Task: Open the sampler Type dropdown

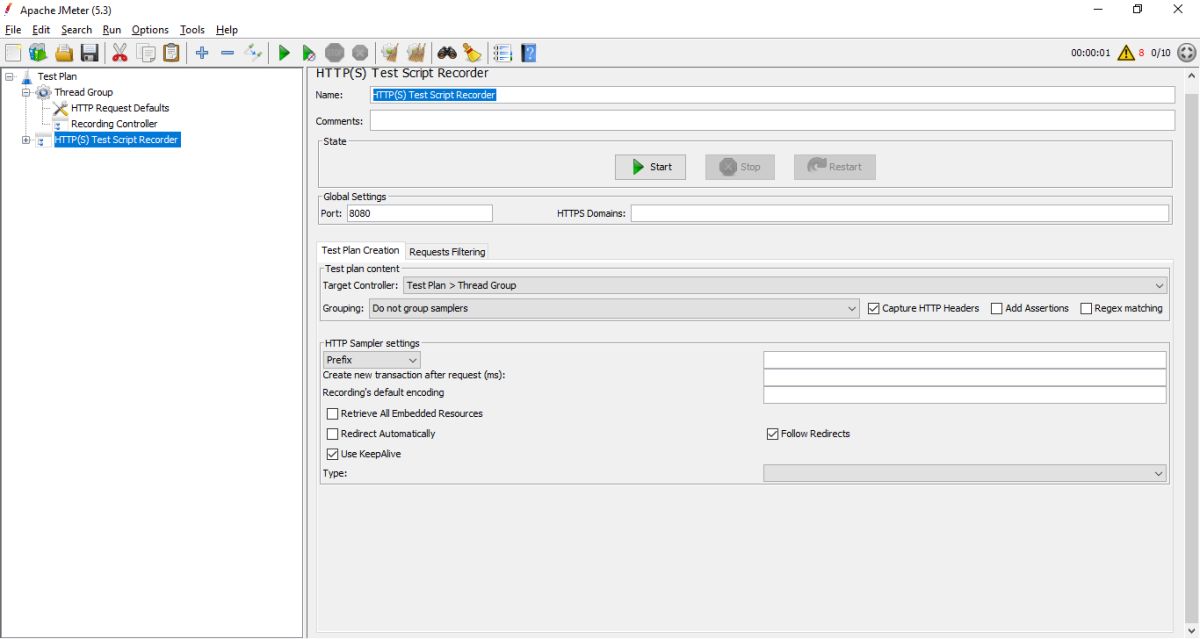Action: [965, 473]
